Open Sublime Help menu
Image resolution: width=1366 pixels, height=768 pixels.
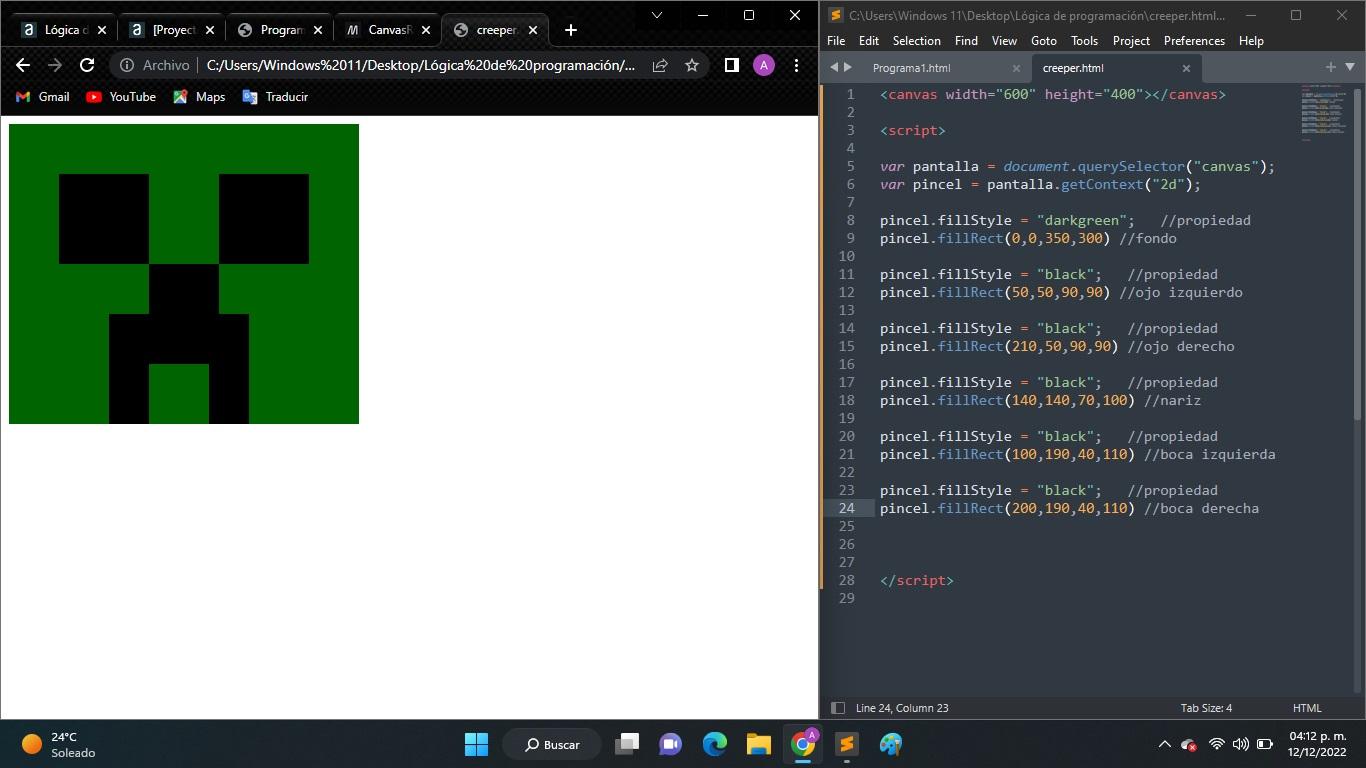(x=1251, y=41)
